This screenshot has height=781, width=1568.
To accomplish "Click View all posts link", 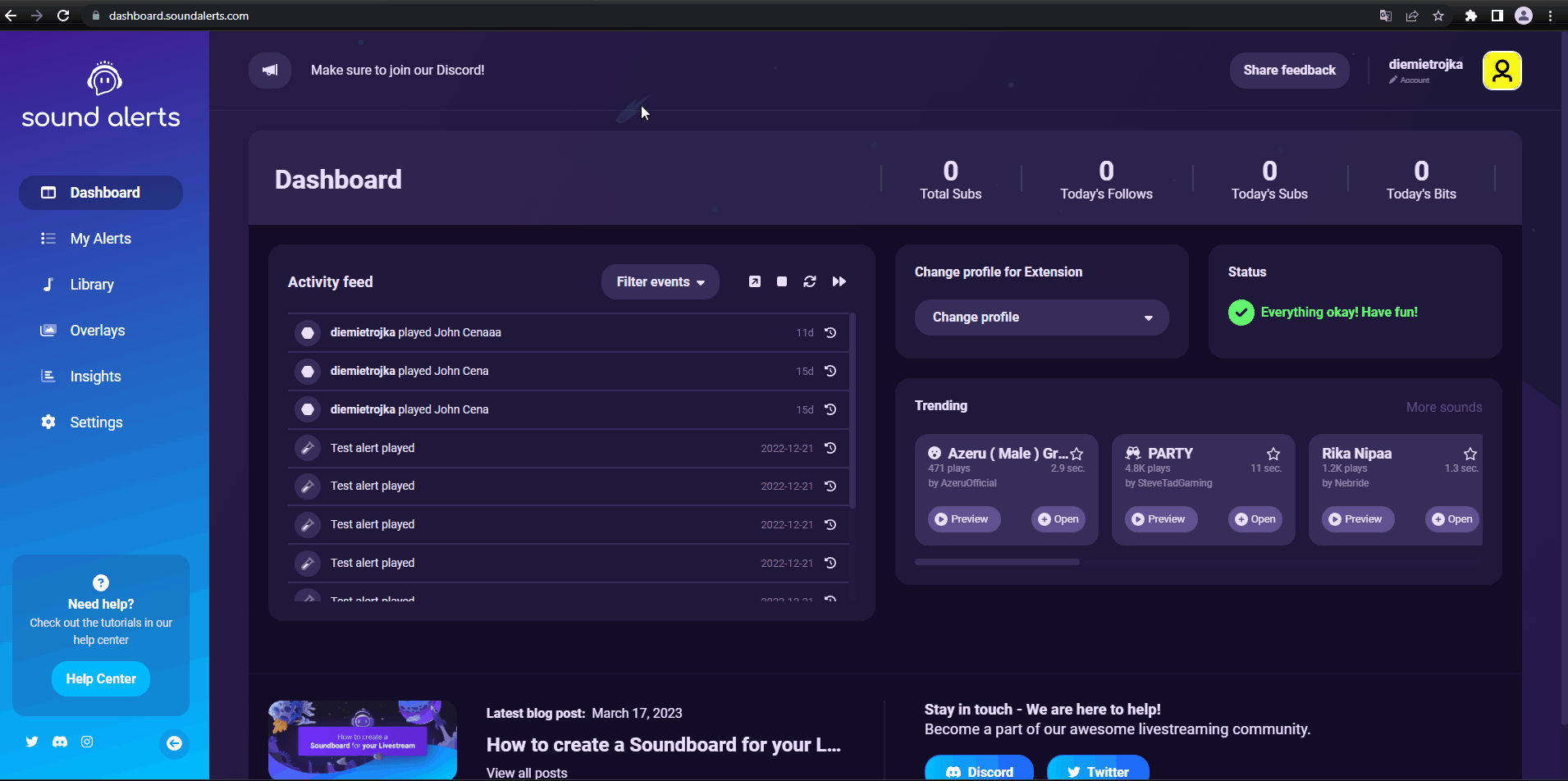I will pos(527,773).
